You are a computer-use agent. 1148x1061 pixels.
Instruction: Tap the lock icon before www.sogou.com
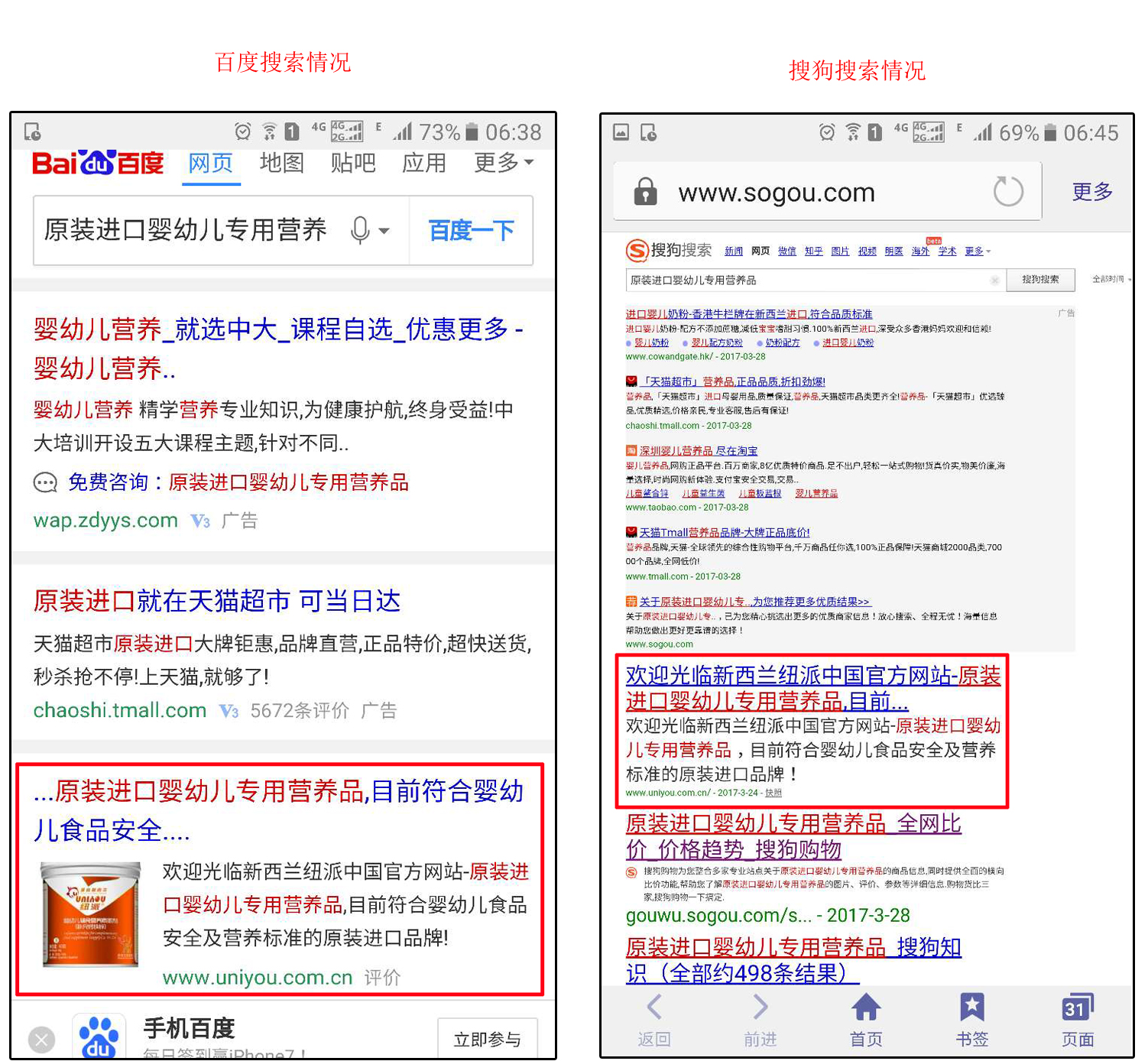tap(646, 192)
